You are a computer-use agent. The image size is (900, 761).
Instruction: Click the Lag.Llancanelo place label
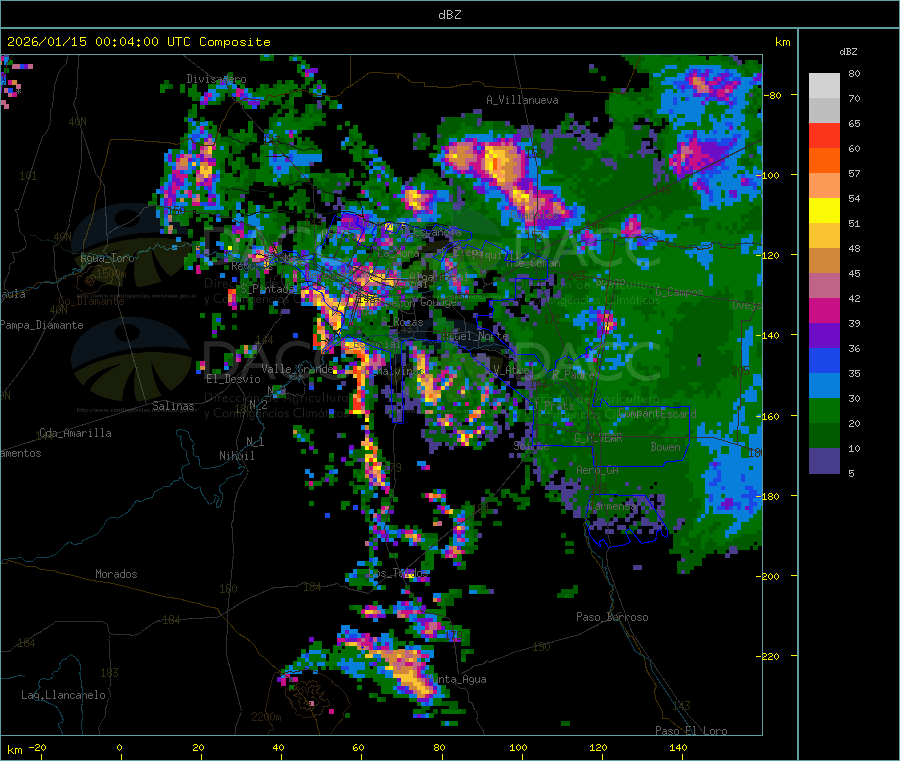tap(63, 695)
